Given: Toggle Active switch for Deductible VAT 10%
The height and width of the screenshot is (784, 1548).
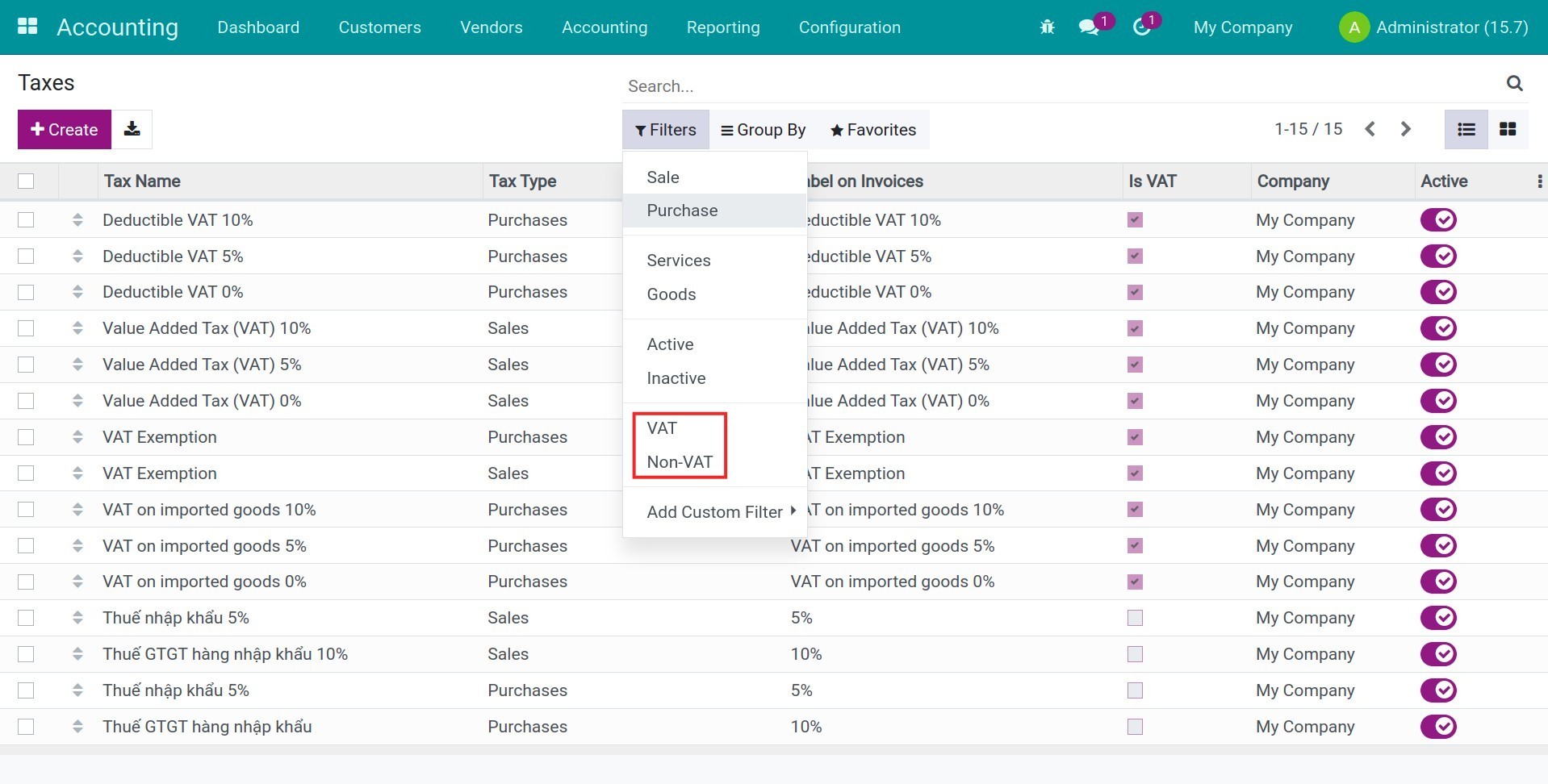Looking at the screenshot, I should click(1437, 219).
